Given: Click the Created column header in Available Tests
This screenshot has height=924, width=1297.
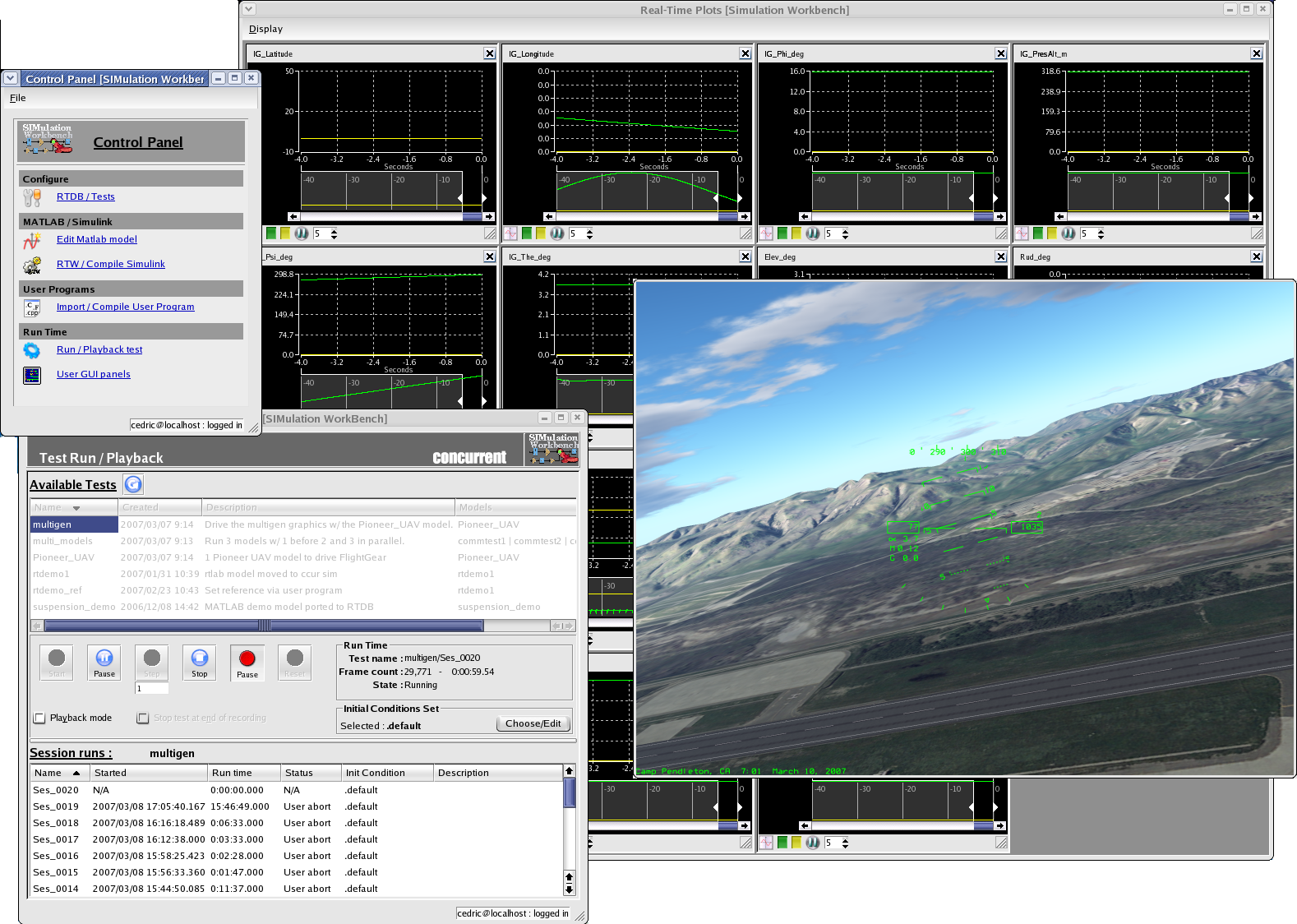Looking at the screenshot, I should pos(160,507).
